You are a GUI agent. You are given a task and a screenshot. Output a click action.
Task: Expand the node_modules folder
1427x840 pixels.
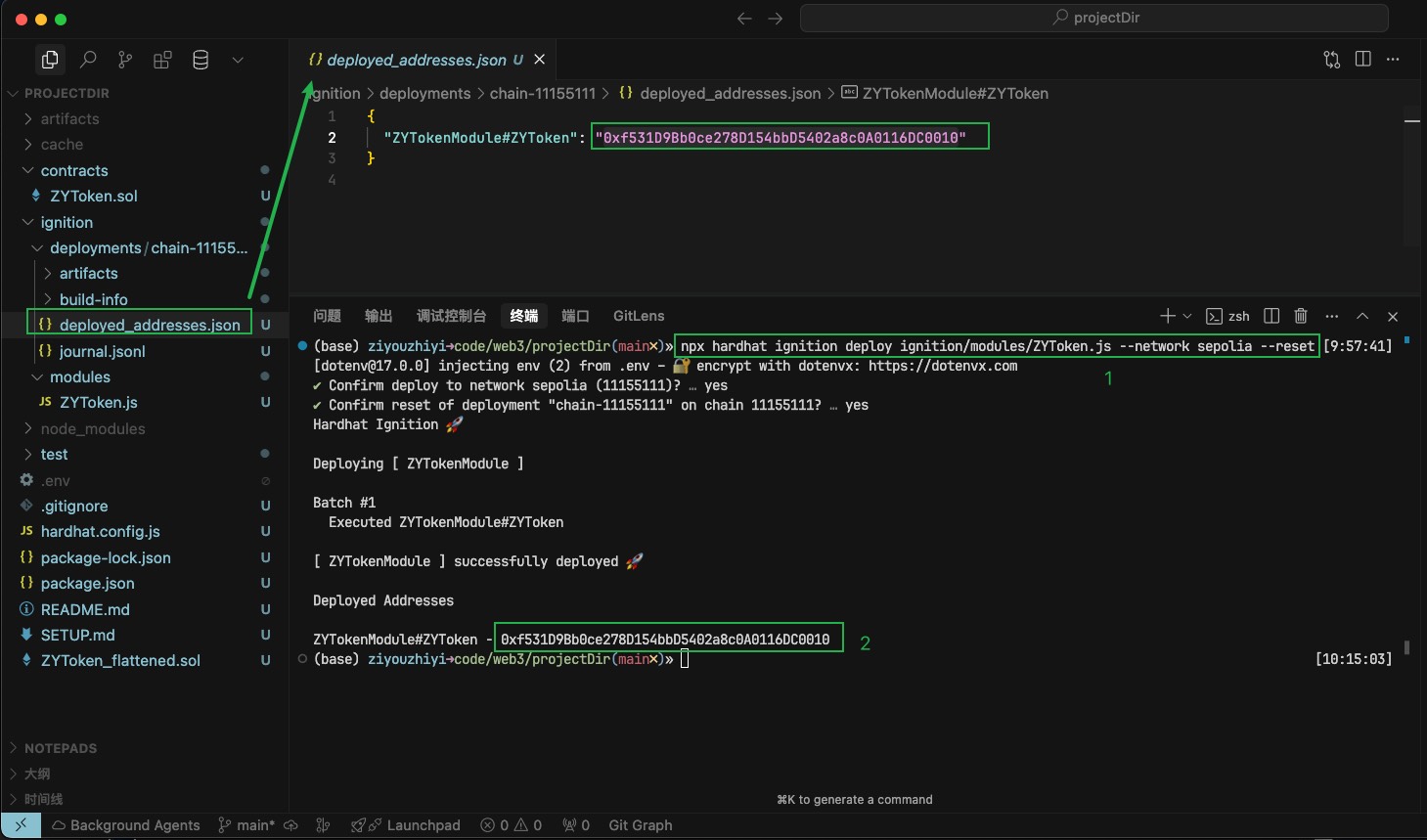(x=92, y=428)
